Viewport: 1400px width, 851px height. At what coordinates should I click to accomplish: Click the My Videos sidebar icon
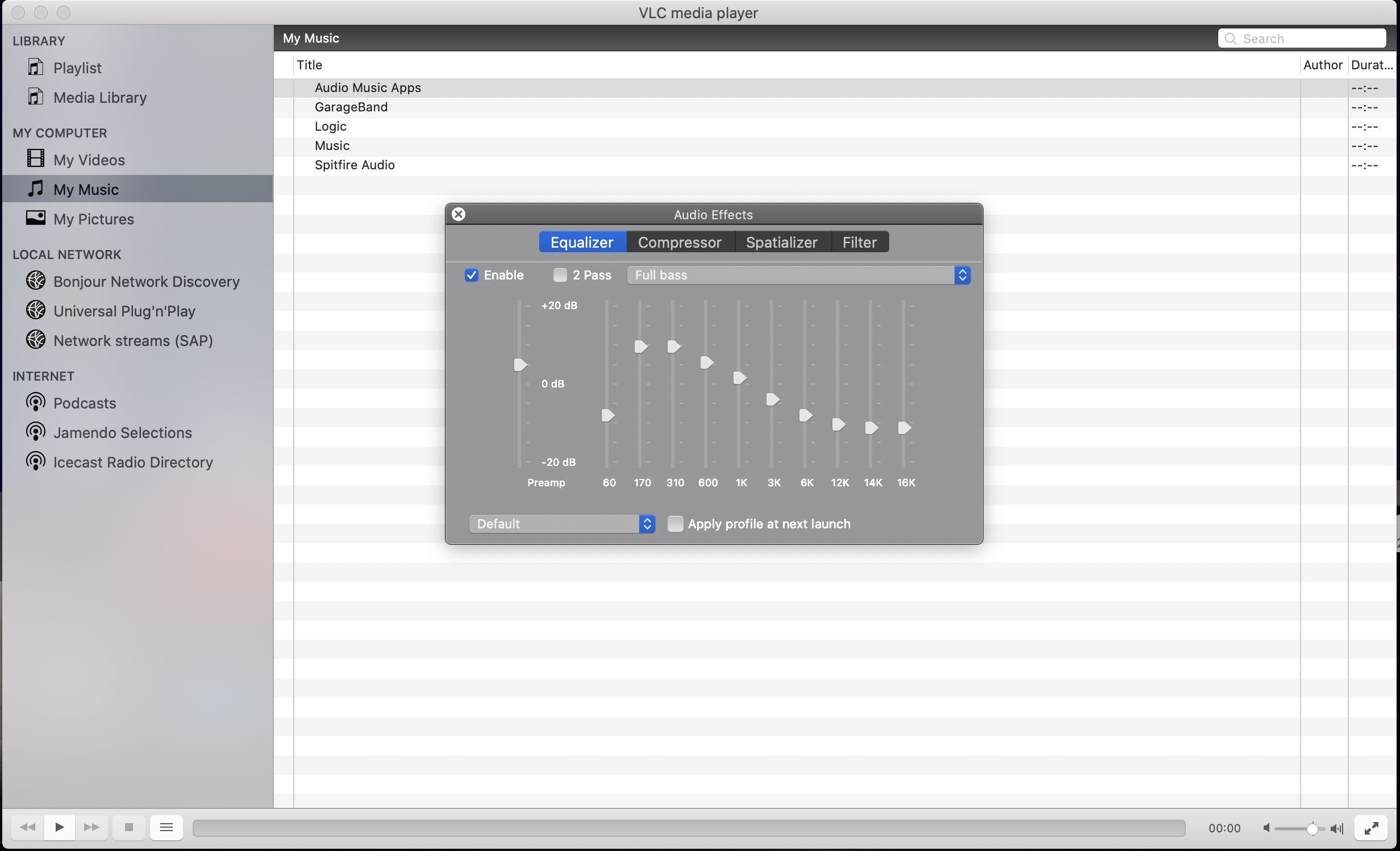point(35,159)
